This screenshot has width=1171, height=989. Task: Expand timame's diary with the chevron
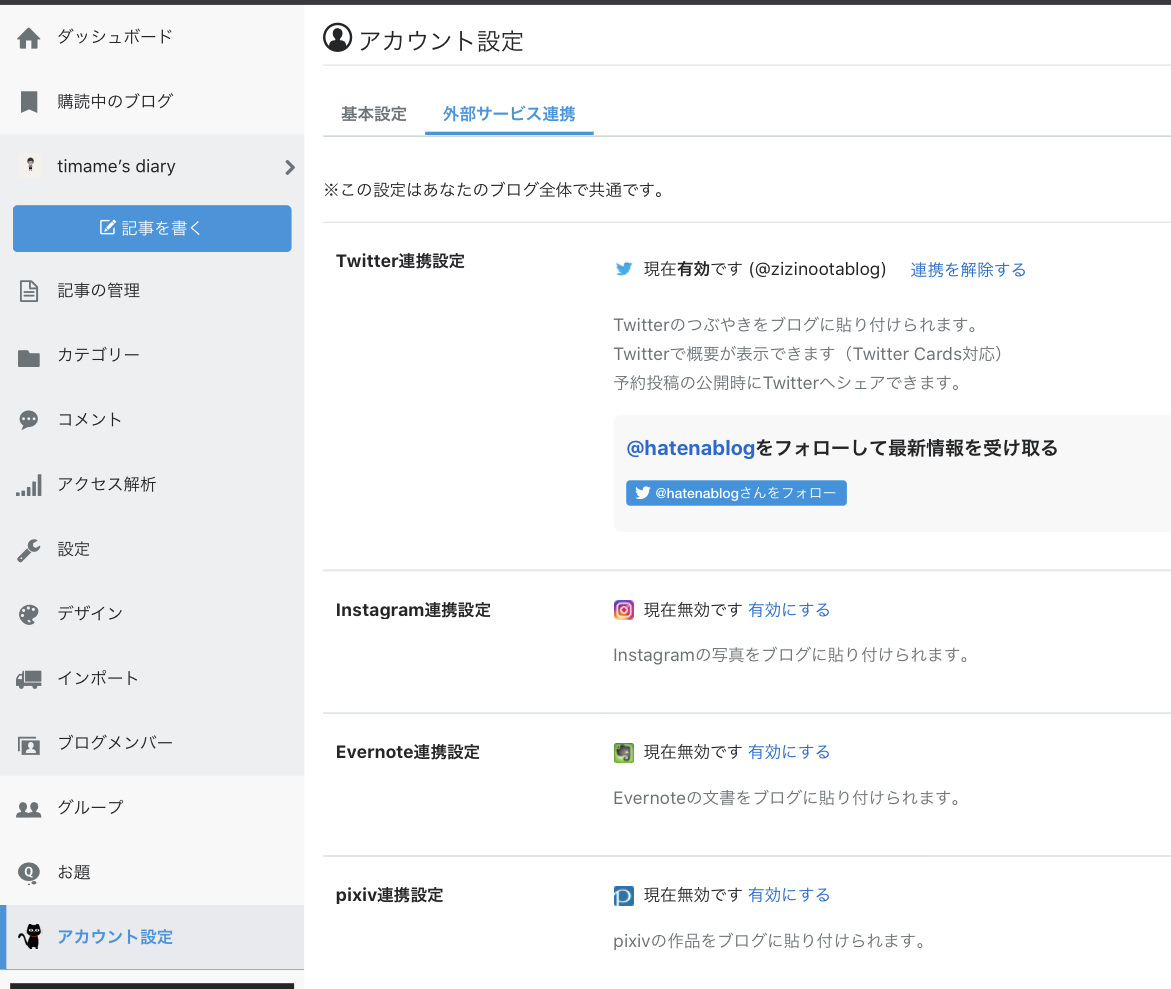pyautogui.click(x=289, y=166)
